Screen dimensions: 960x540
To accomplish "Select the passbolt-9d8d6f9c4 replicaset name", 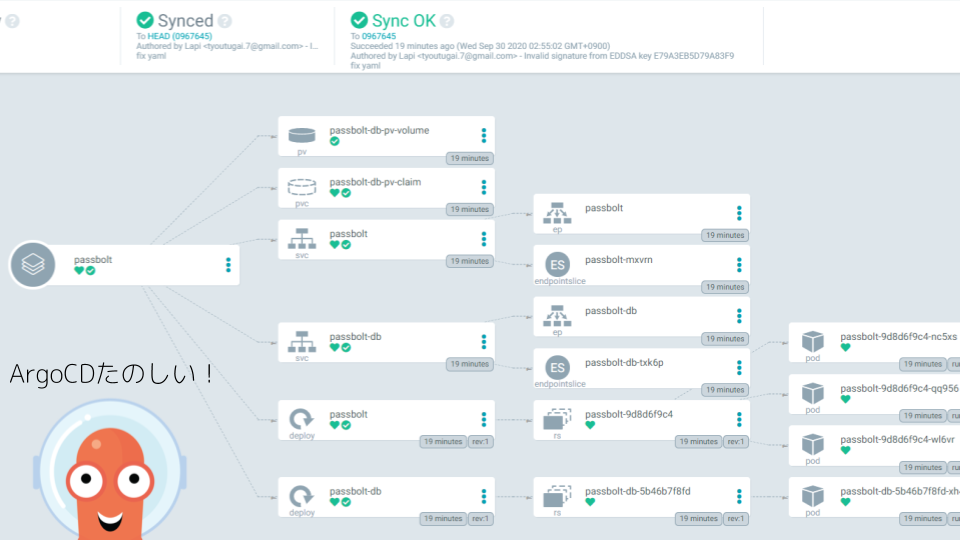I will 629,414.
